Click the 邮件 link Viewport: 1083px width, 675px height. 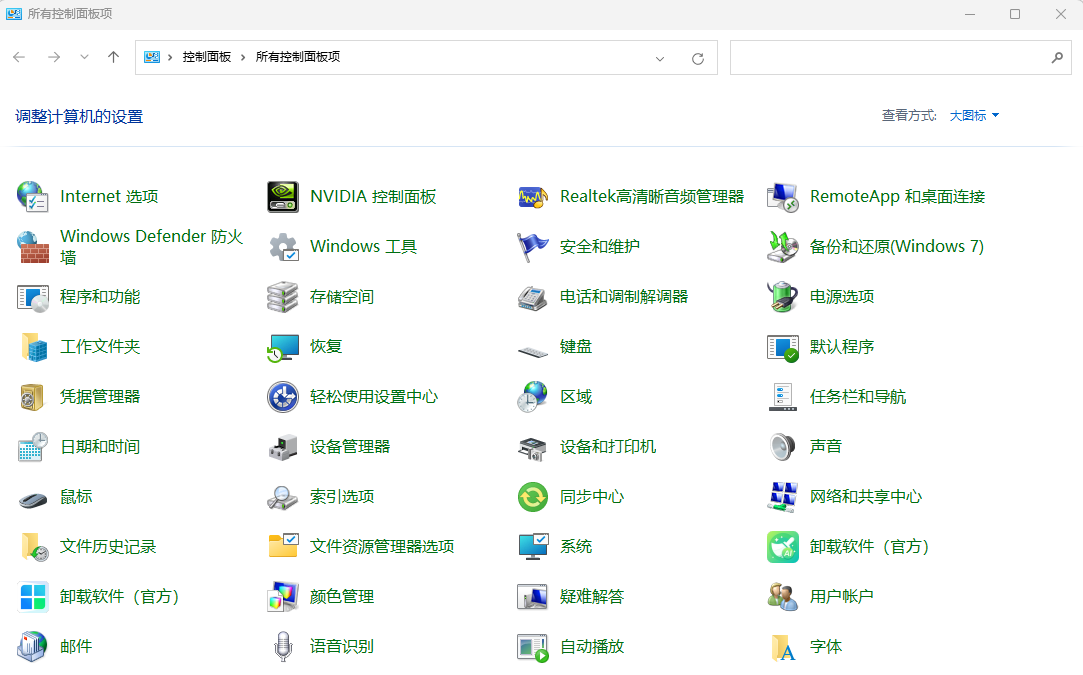(x=76, y=647)
